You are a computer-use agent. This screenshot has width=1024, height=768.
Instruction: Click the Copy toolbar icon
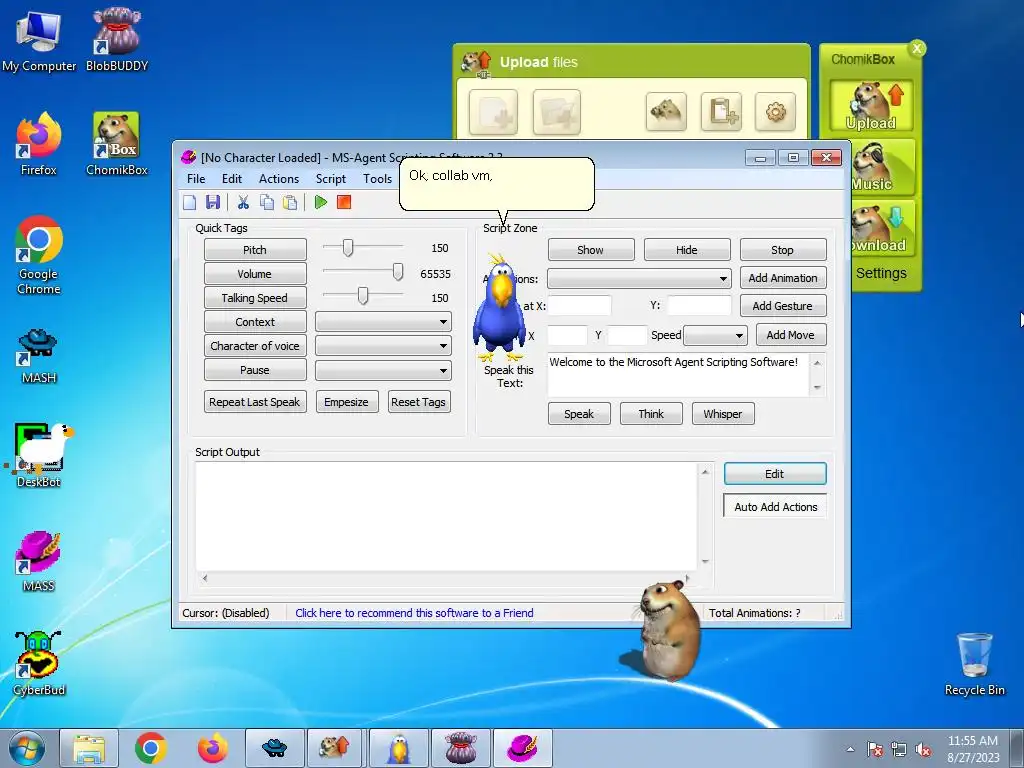click(x=266, y=202)
